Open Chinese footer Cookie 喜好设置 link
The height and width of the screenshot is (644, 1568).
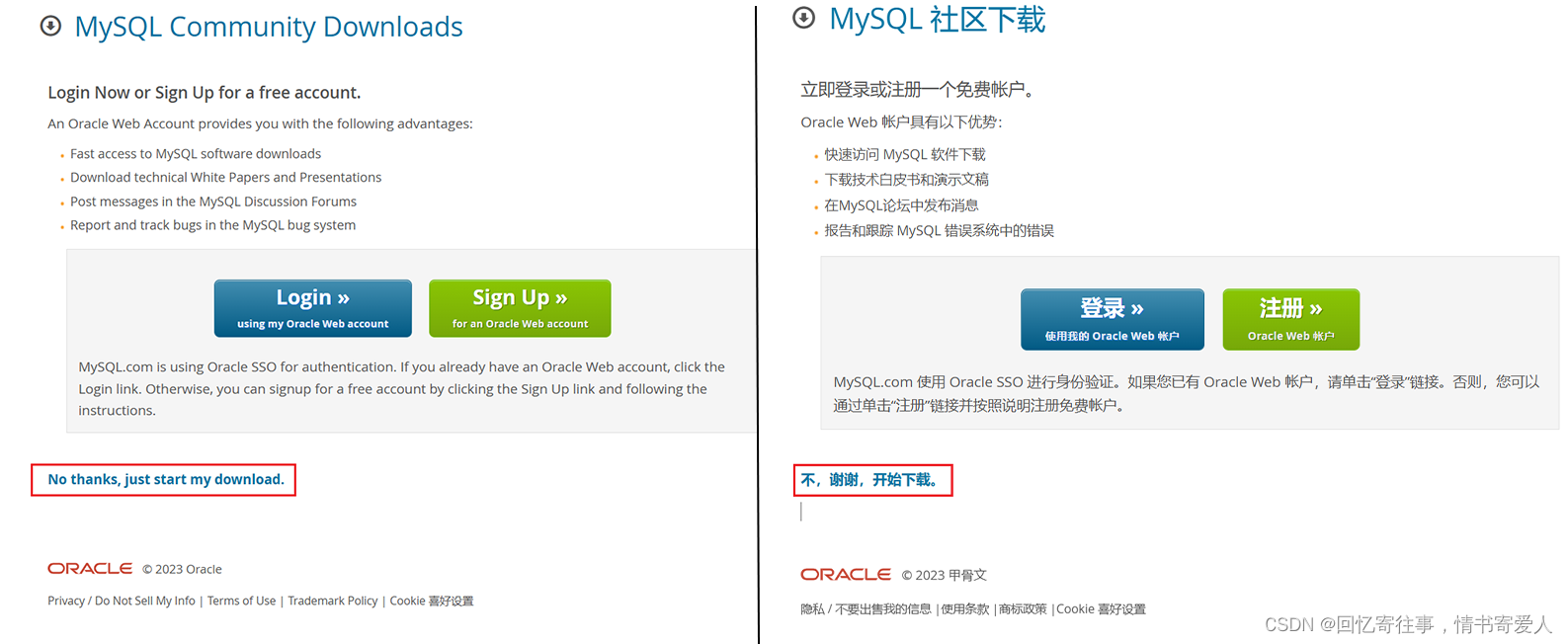(1101, 609)
